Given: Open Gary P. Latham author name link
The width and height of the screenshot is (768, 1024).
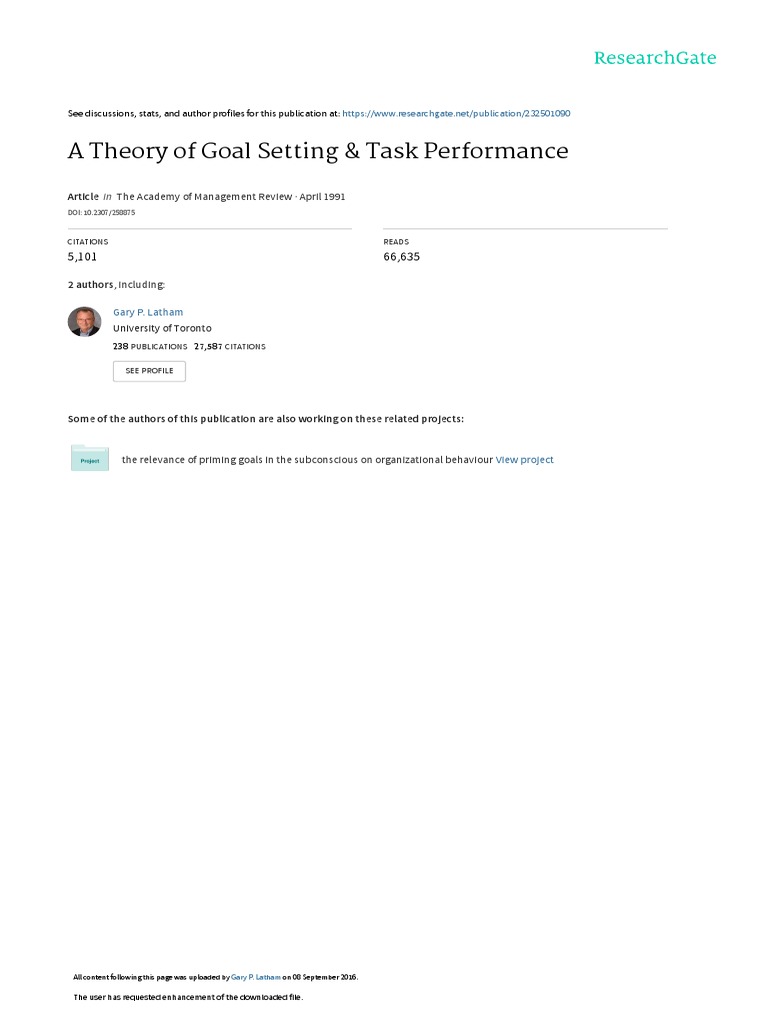Looking at the screenshot, I should pyautogui.click(x=148, y=312).
